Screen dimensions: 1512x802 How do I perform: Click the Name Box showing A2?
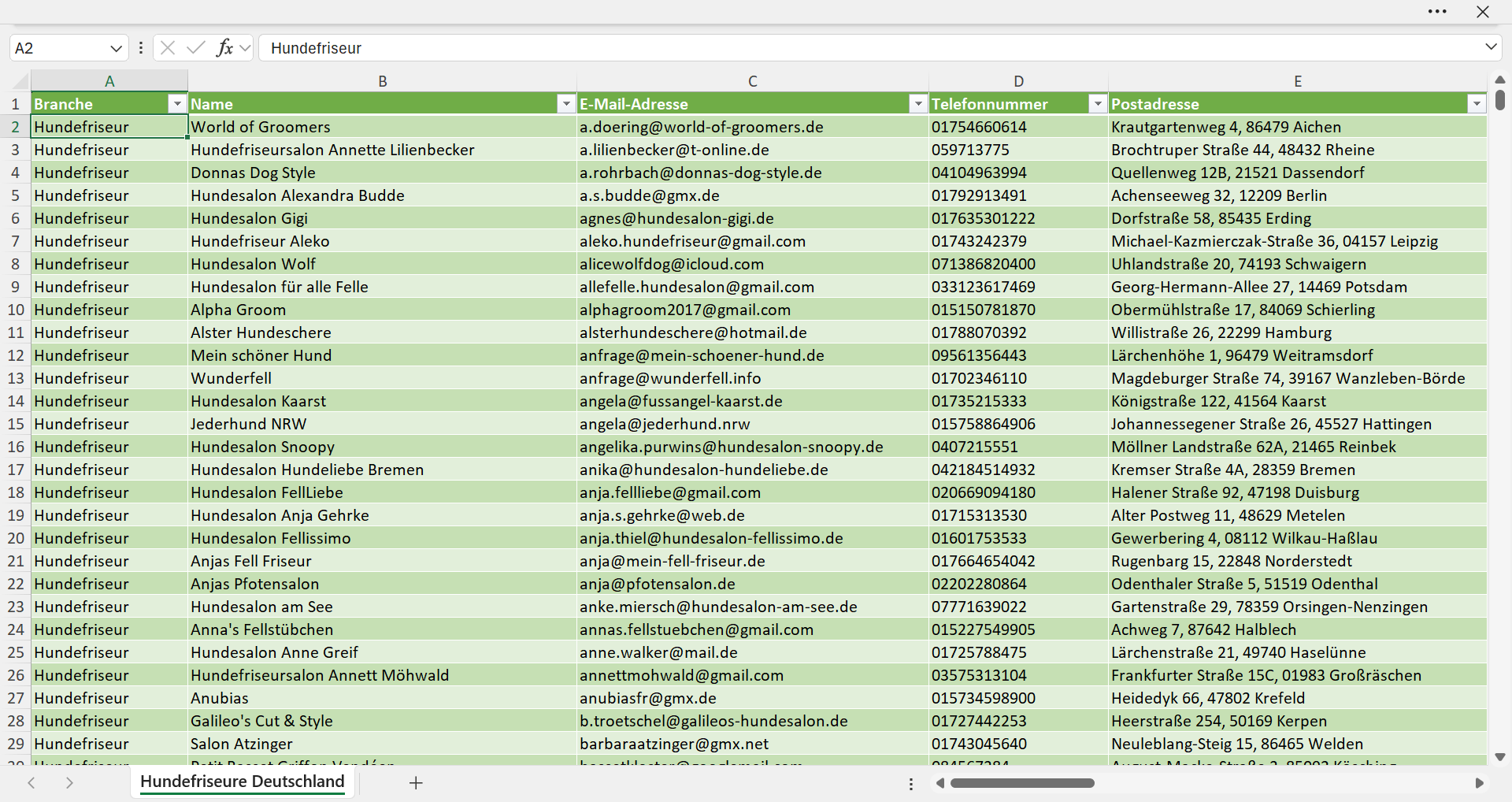[59, 48]
